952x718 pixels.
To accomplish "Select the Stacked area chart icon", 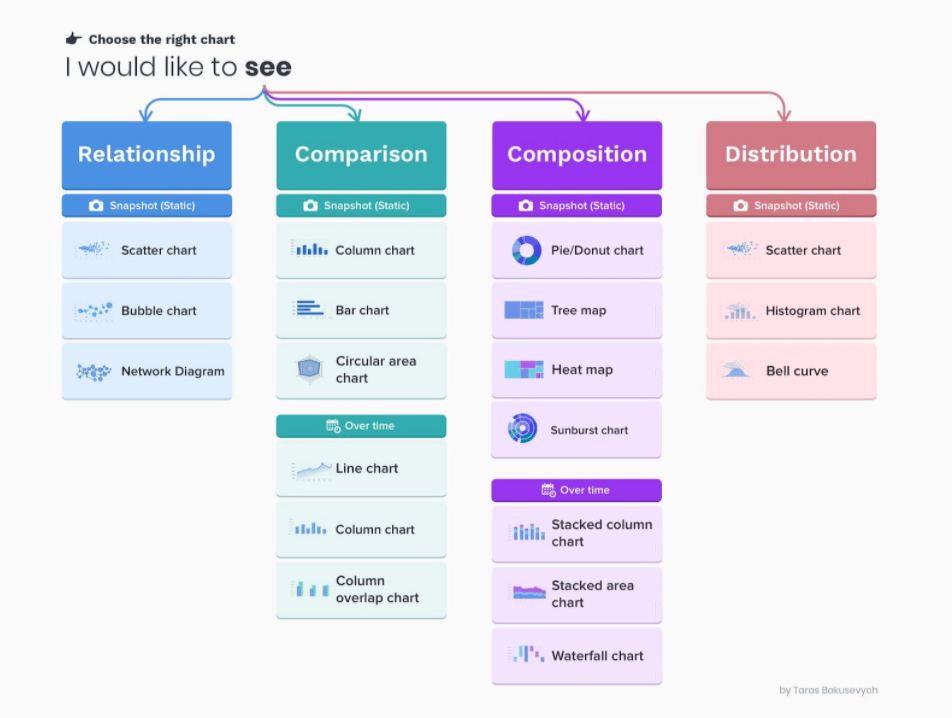I will click(527, 592).
